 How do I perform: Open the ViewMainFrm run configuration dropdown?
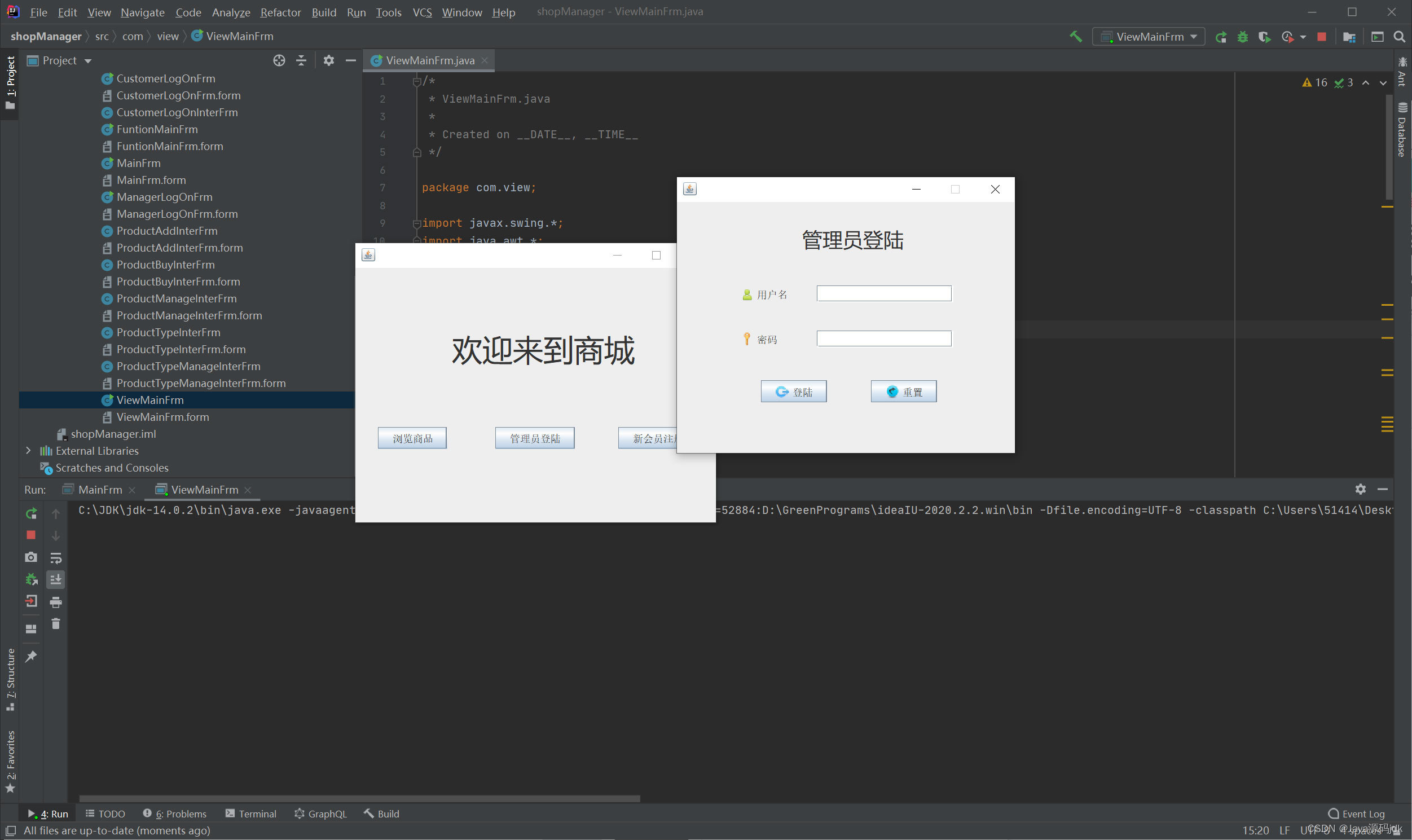[x=1148, y=37]
